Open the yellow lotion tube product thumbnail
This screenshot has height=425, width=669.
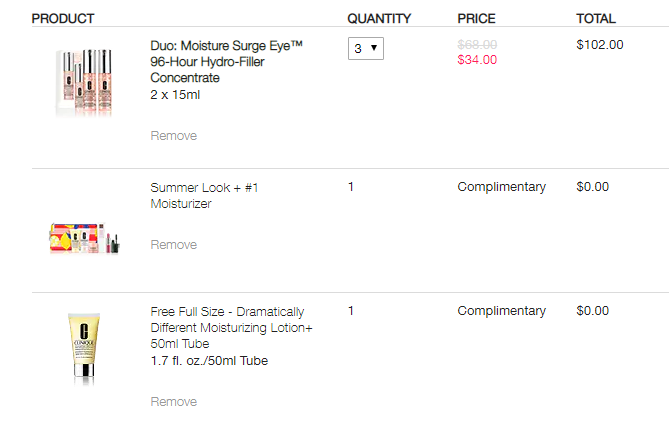pos(84,349)
